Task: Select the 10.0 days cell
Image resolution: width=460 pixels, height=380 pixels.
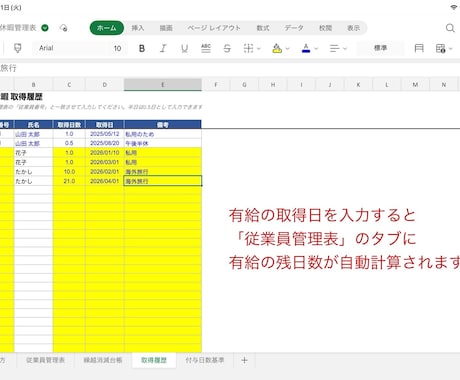Action: (x=69, y=172)
